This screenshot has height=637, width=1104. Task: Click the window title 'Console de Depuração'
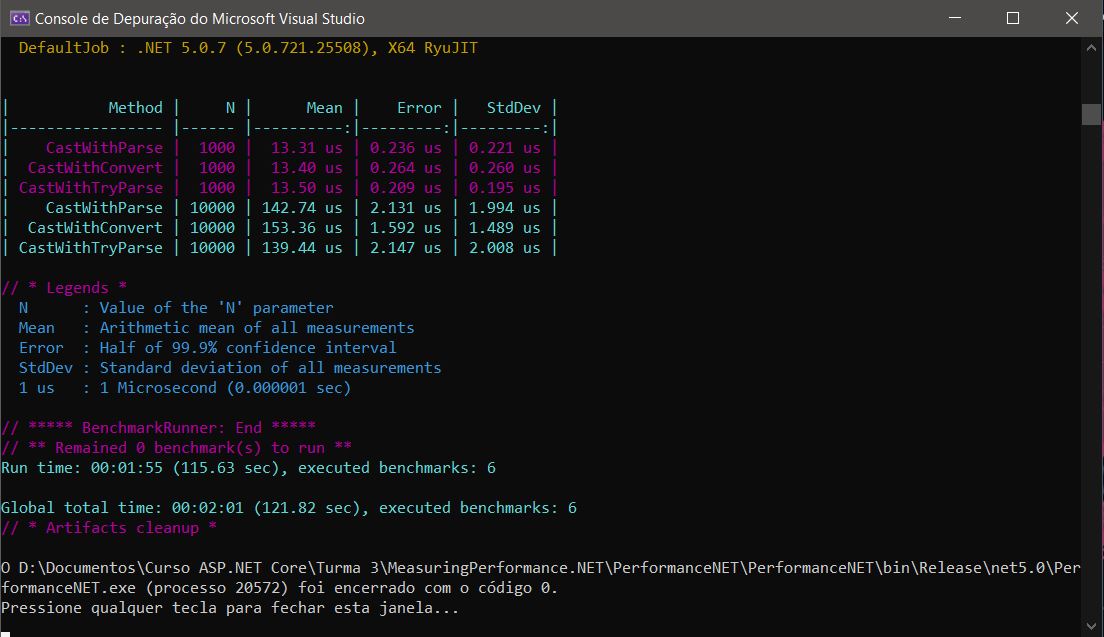(x=200, y=19)
